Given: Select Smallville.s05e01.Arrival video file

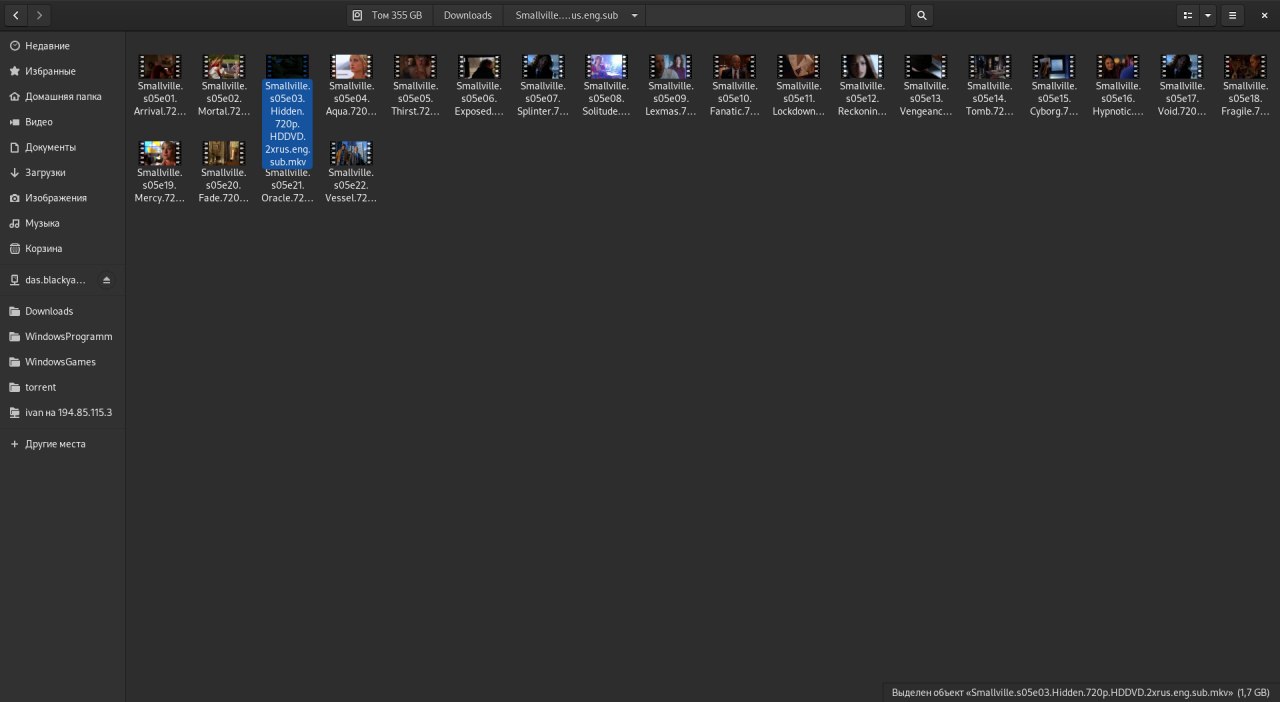Looking at the screenshot, I should click(x=160, y=85).
